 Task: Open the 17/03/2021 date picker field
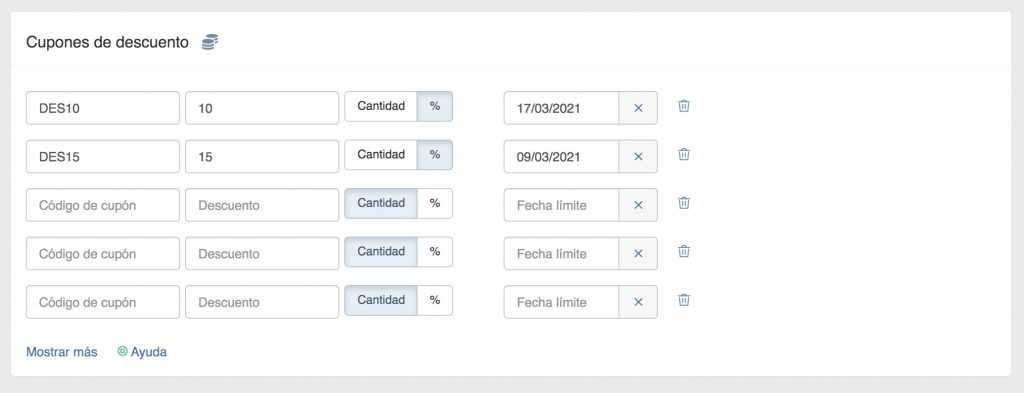[562, 108]
